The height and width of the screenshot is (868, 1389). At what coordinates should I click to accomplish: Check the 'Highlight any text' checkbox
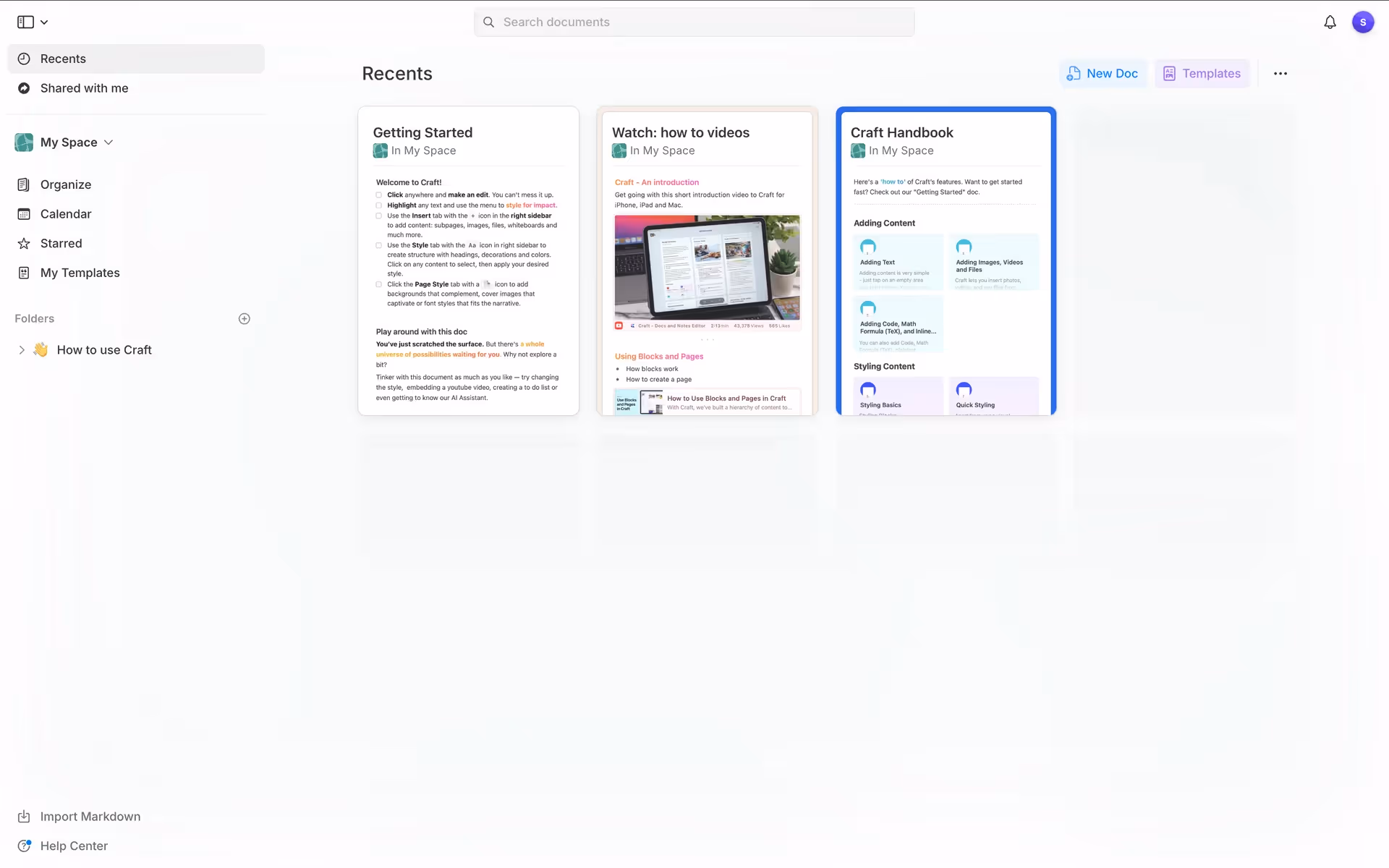coord(379,205)
